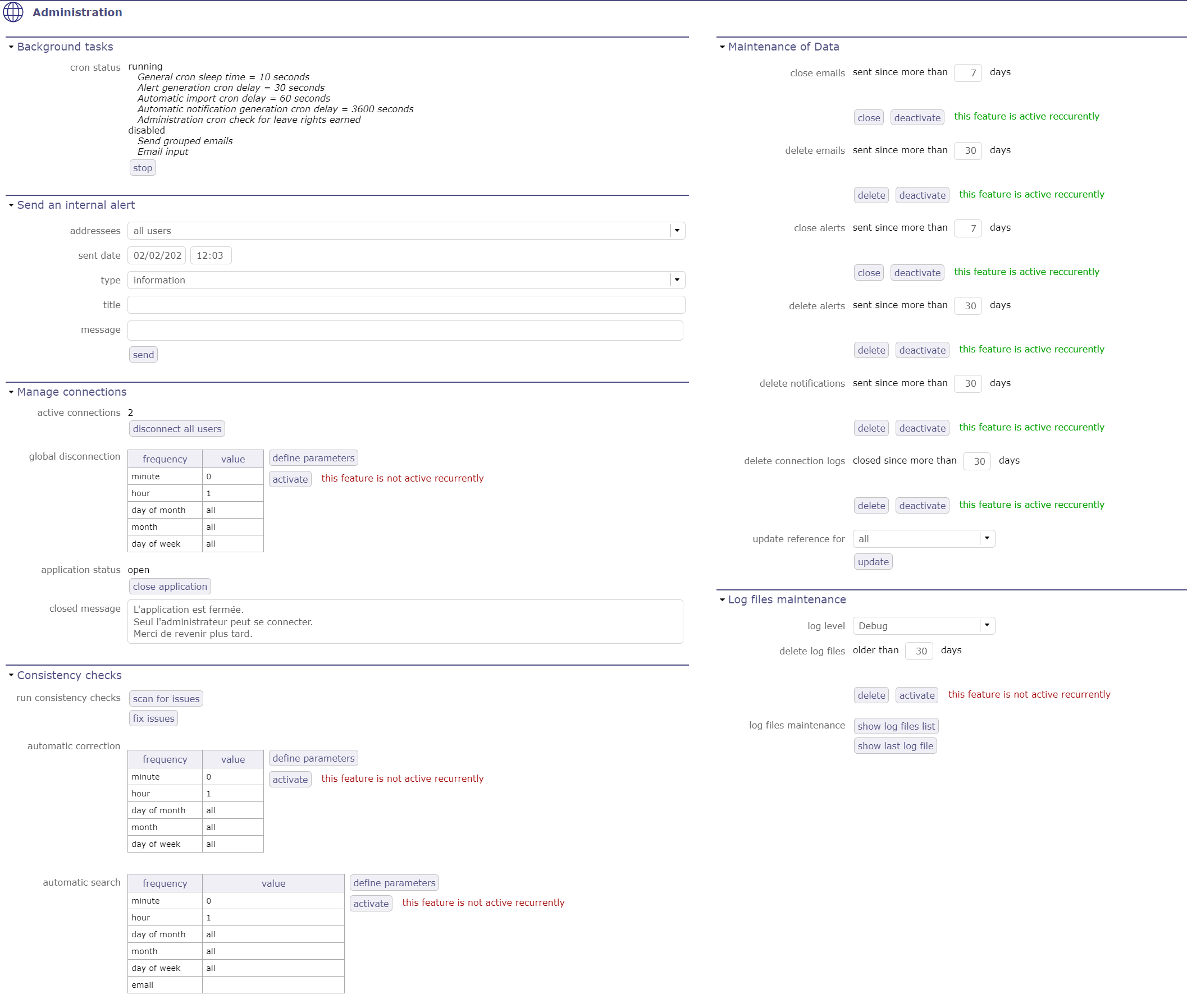Open the addressees dropdown

(677, 230)
